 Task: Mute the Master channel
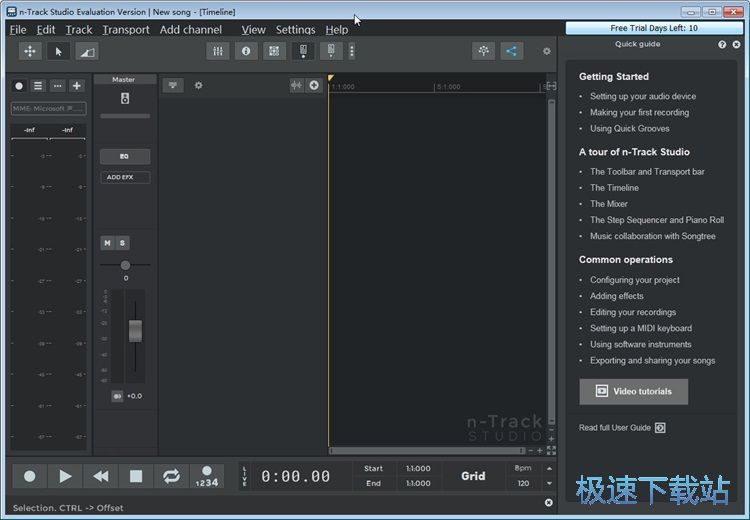[x=108, y=243]
